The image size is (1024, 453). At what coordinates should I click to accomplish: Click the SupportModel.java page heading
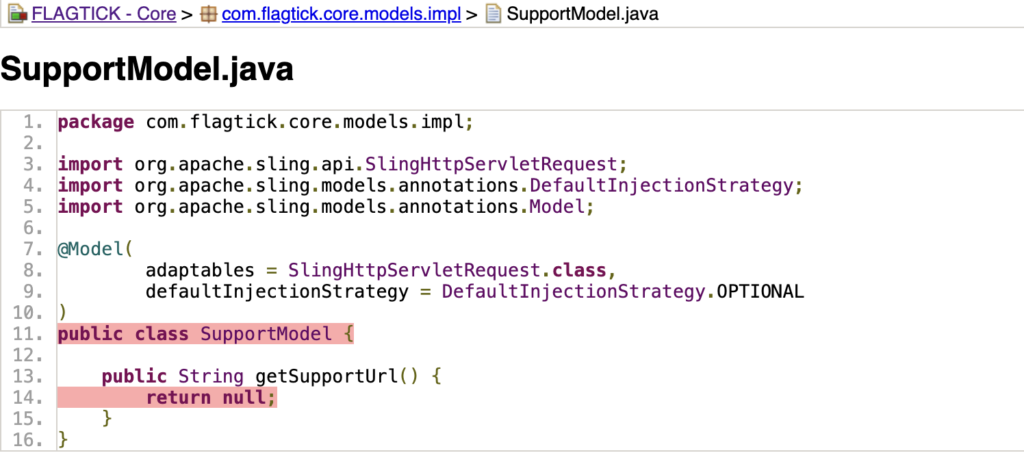147,69
